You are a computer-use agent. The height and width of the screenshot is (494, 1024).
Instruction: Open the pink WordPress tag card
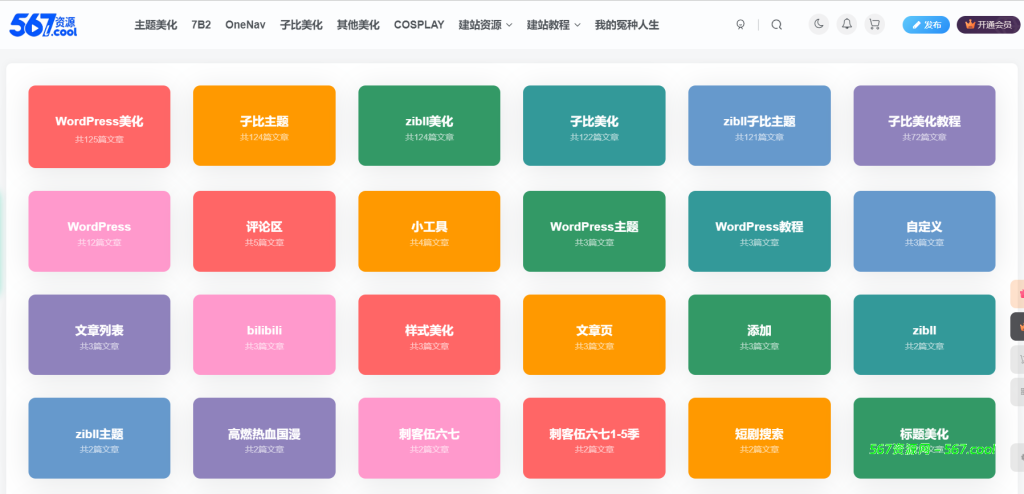click(x=99, y=231)
